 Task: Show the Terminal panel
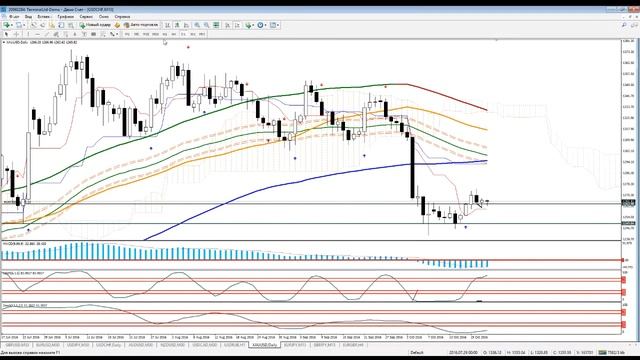(x=61, y=25)
